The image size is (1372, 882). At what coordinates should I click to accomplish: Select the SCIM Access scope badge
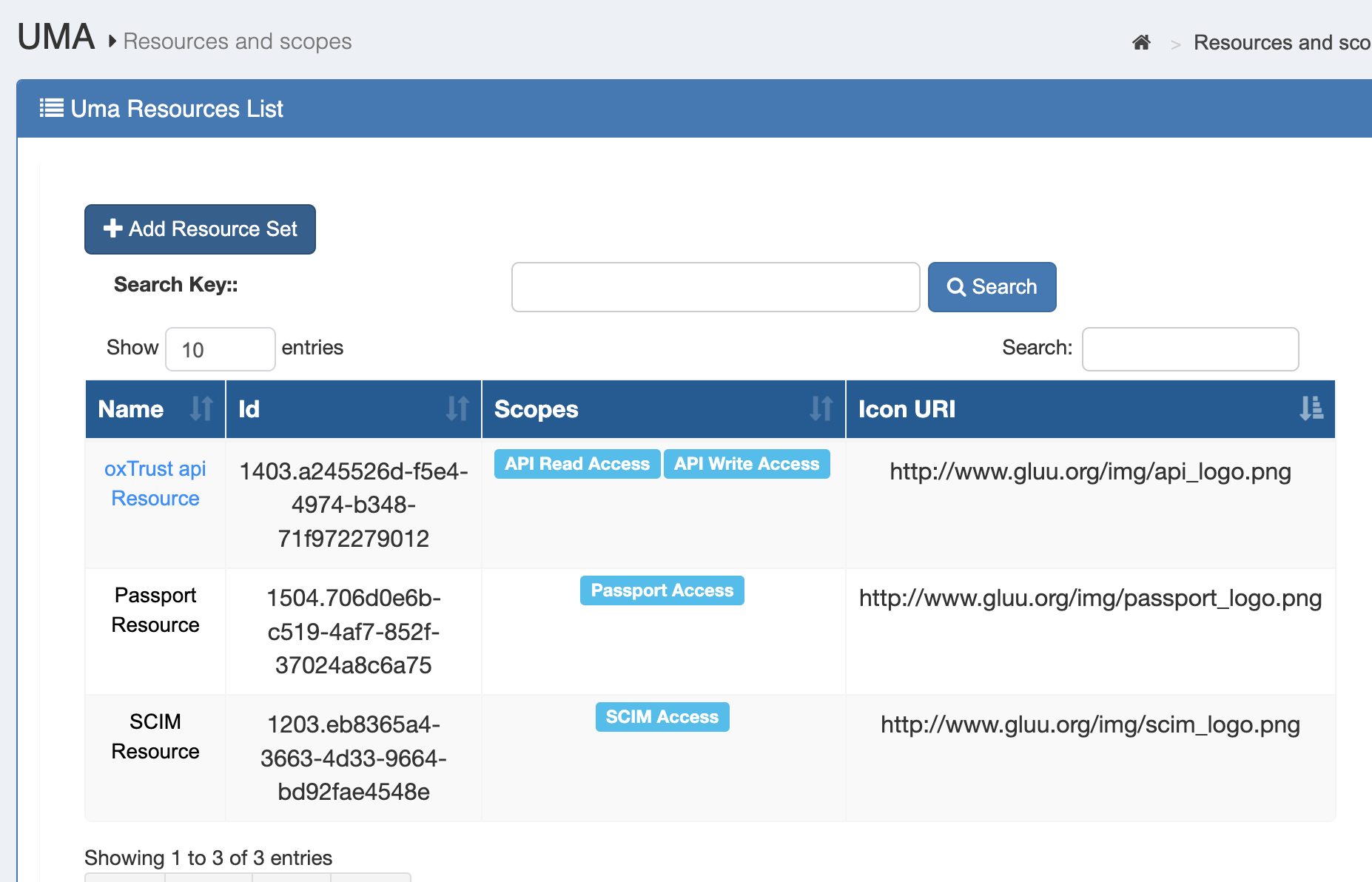[662, 716]
